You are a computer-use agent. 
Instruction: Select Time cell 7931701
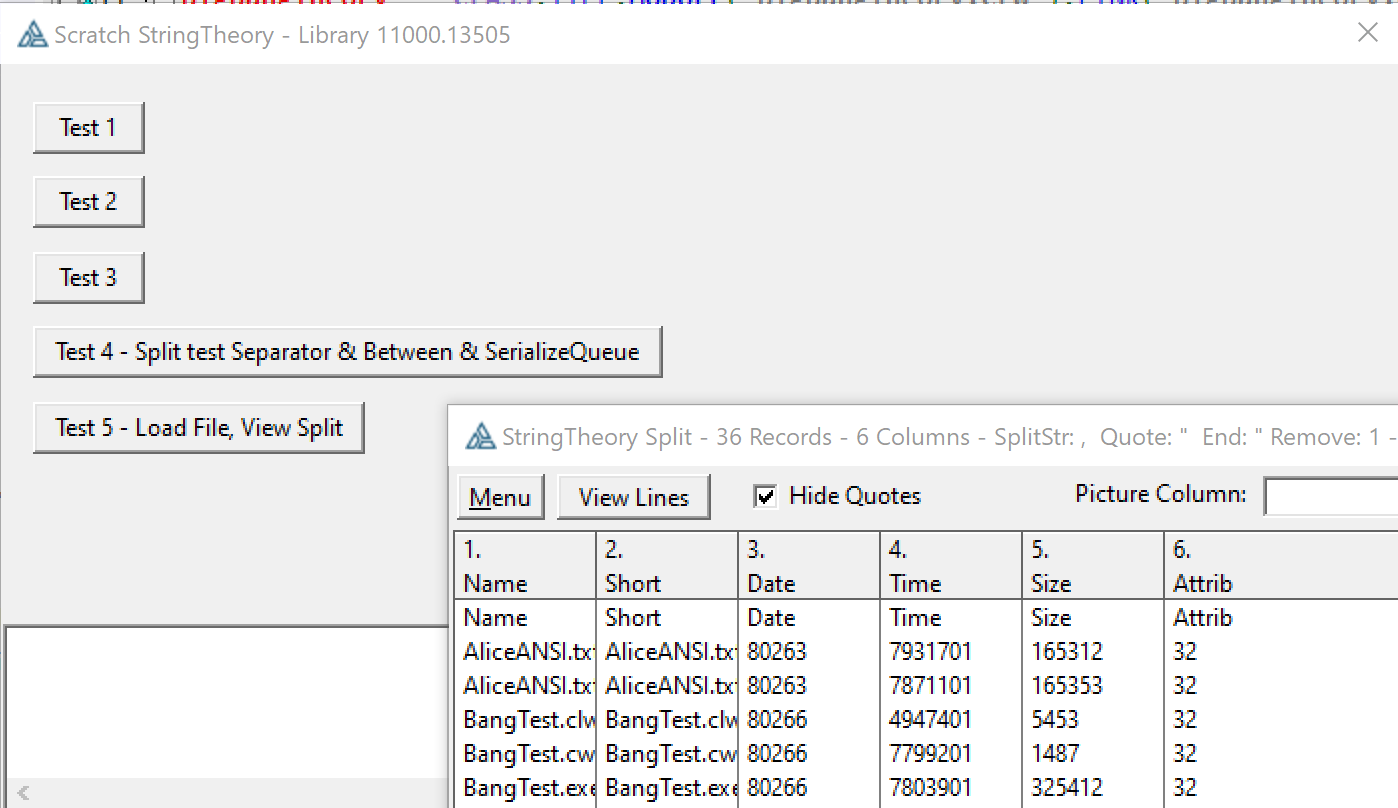(952, 652)
